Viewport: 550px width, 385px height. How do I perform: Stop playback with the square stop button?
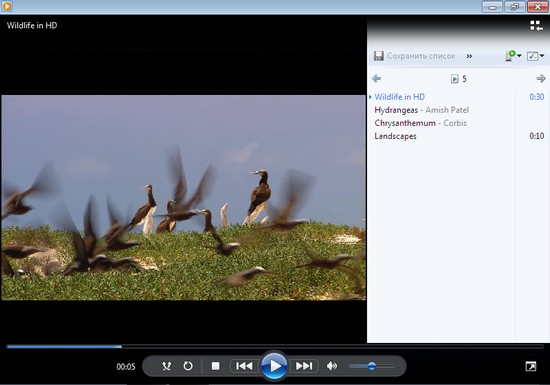[x=215, y=366]
